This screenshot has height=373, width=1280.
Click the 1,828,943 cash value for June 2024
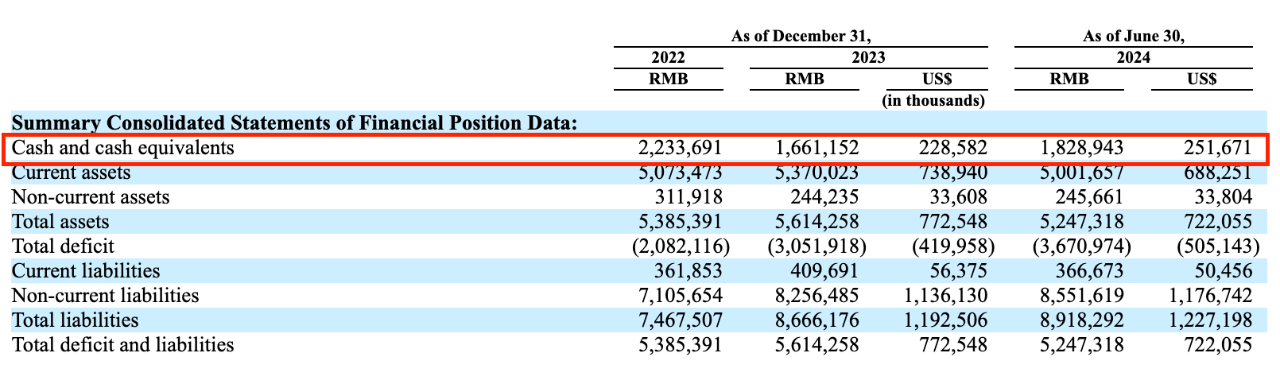(x=1082, y=148)
